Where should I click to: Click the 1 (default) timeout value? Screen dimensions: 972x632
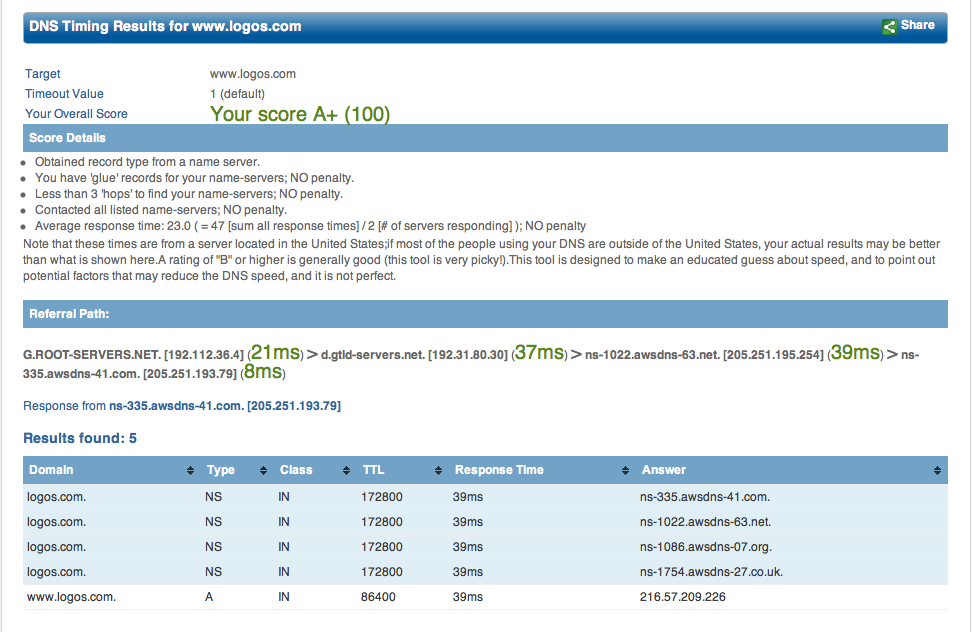237,94
